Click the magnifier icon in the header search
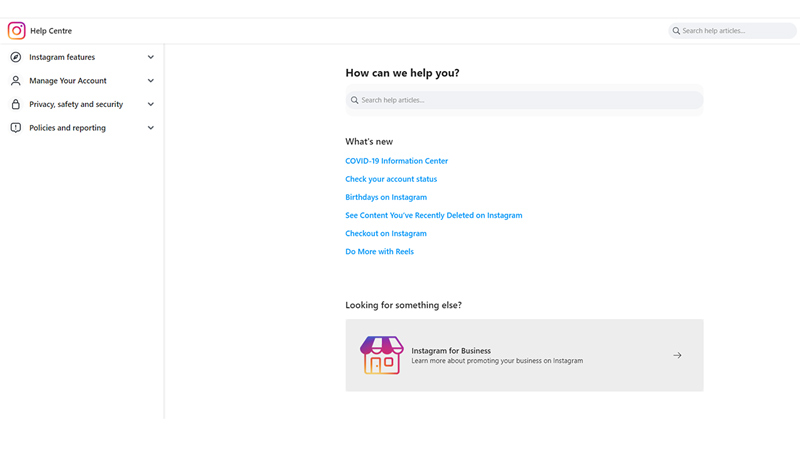The width and height of the screenshot is (800, 450). [x=676, y=31]
